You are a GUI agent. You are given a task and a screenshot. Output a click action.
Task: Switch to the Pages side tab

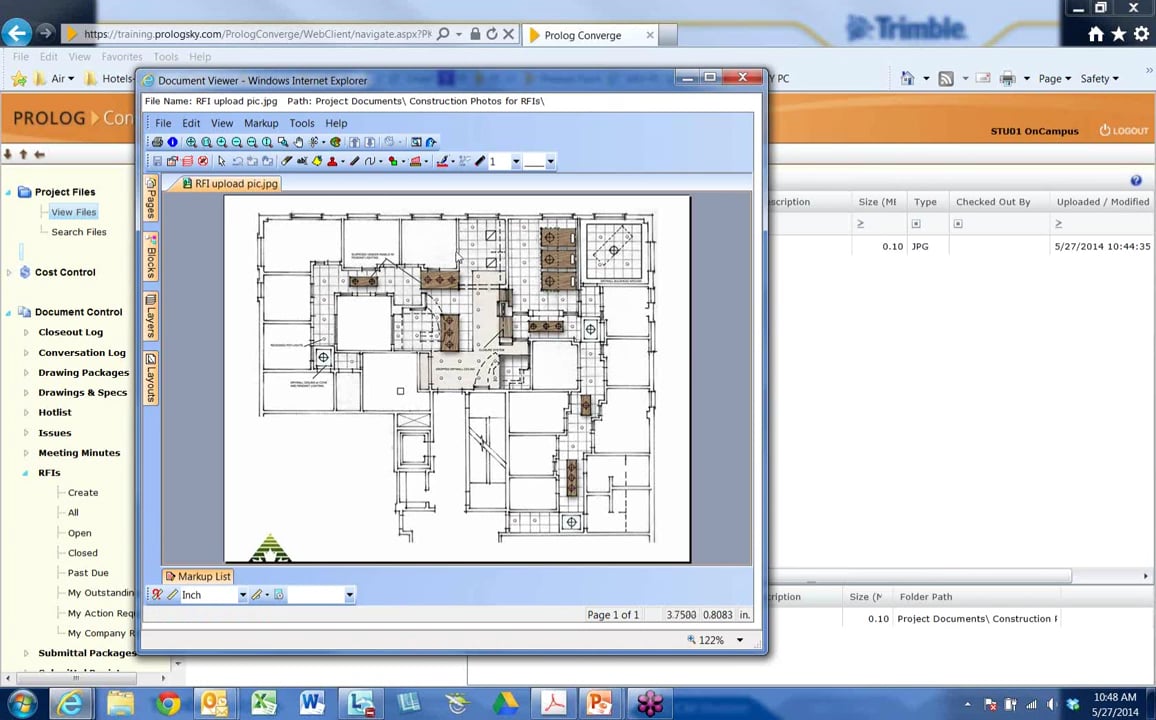click(150, 198)
